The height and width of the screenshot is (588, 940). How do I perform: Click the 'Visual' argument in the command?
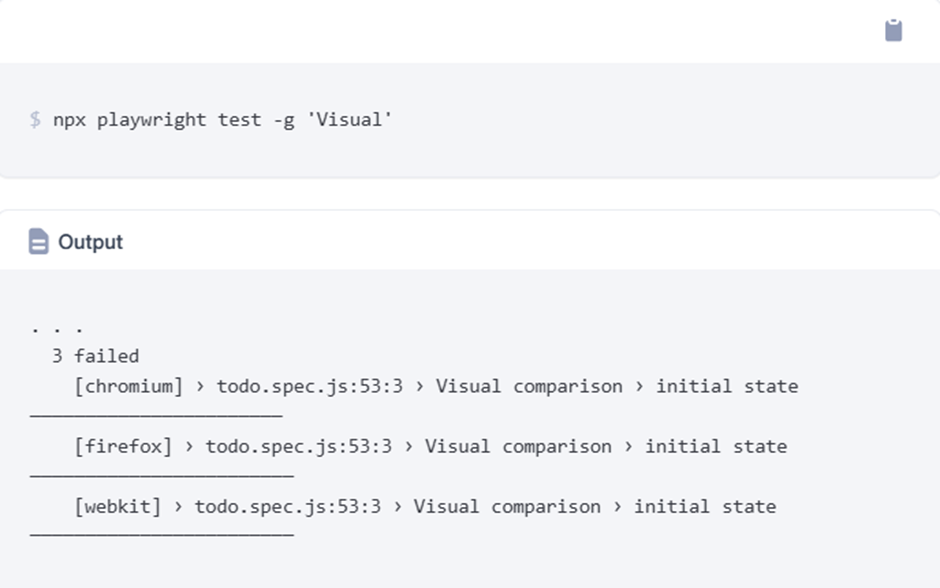pos(350,120)
